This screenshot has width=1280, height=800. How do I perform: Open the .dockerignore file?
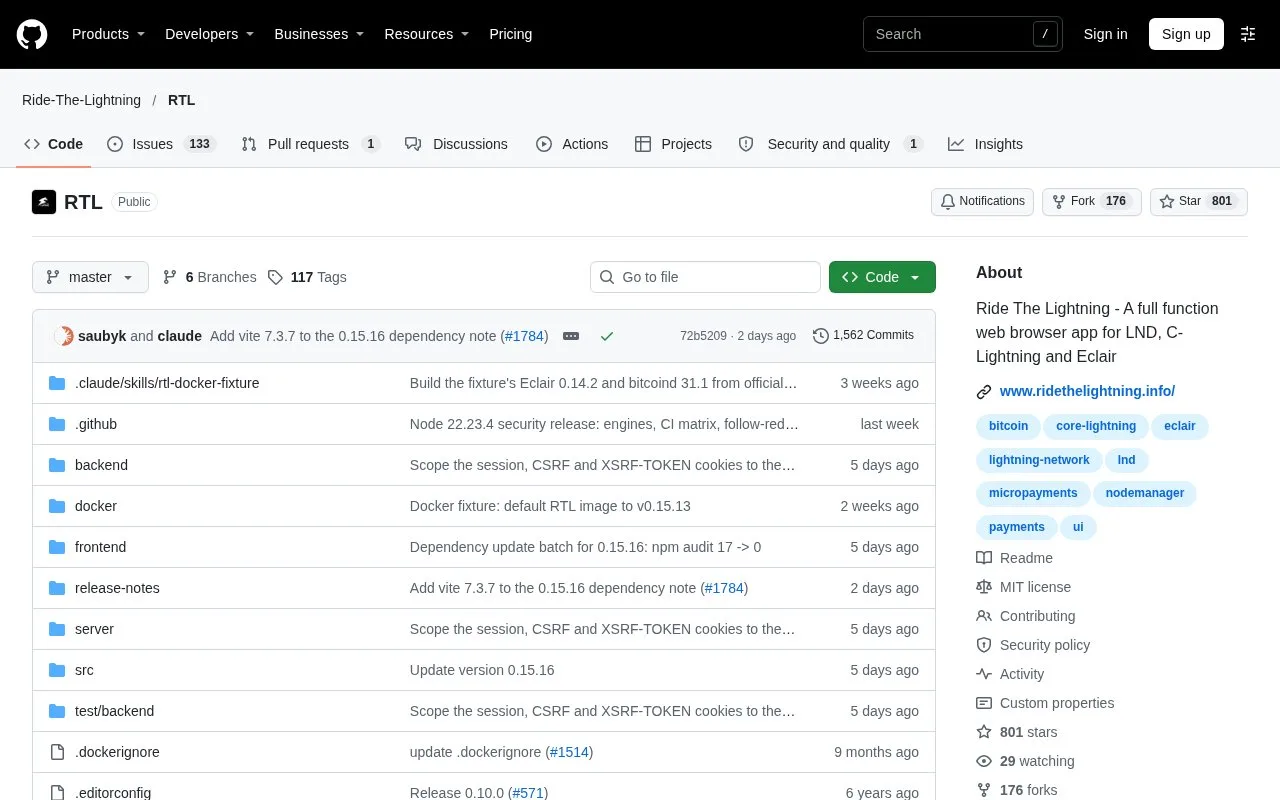(117, 752)
